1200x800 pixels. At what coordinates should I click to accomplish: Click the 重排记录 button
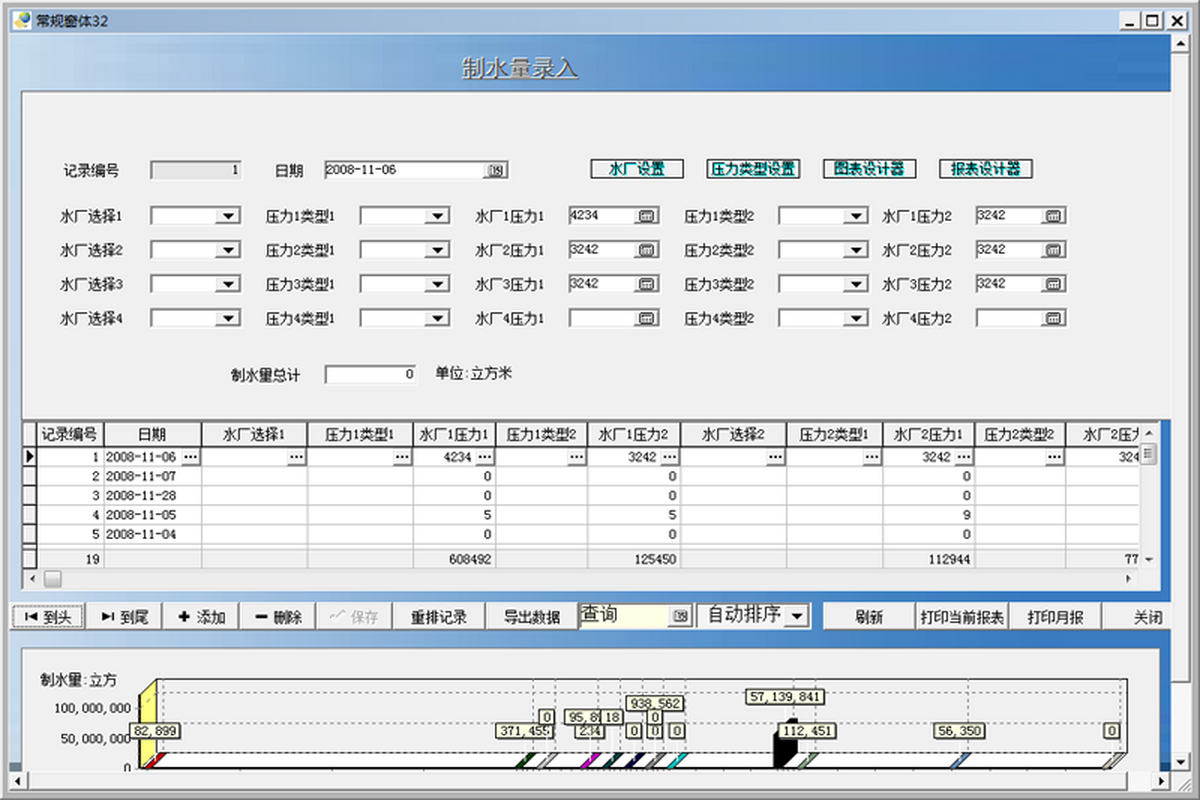[x=438, y=617]
